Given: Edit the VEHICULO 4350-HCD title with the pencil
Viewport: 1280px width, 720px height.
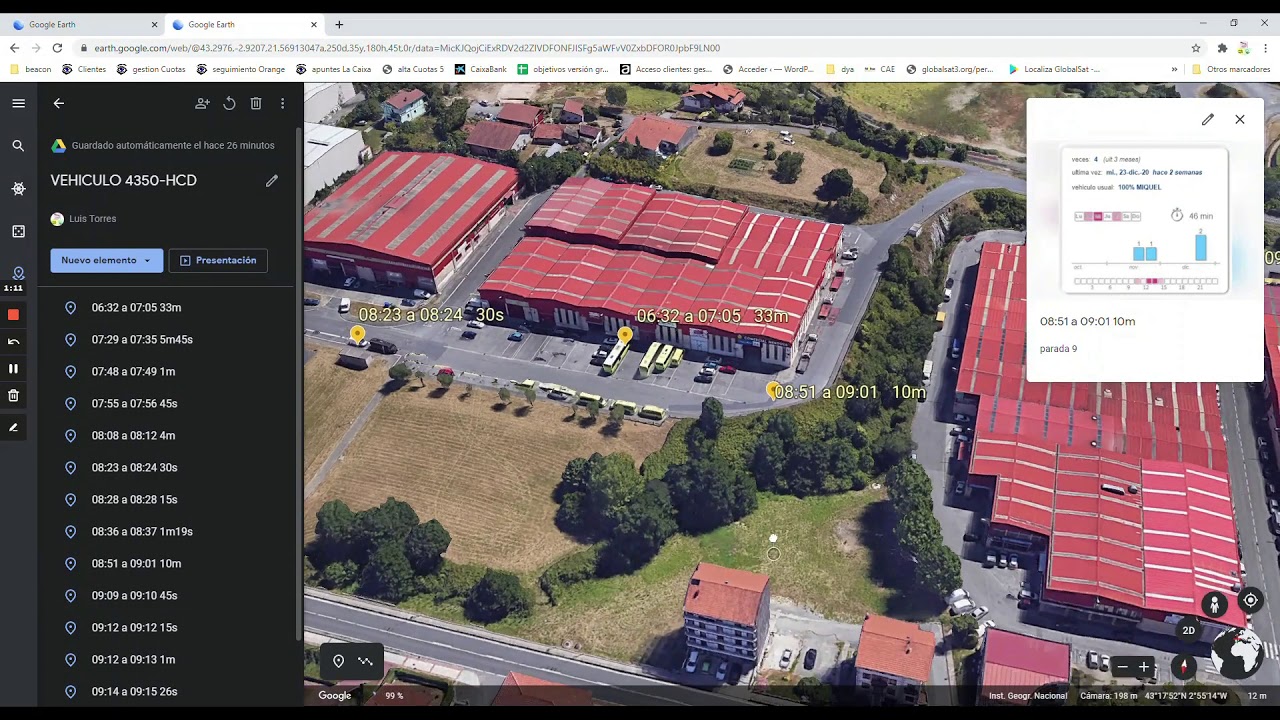Looking at the screenshot, I should (271, 181).
